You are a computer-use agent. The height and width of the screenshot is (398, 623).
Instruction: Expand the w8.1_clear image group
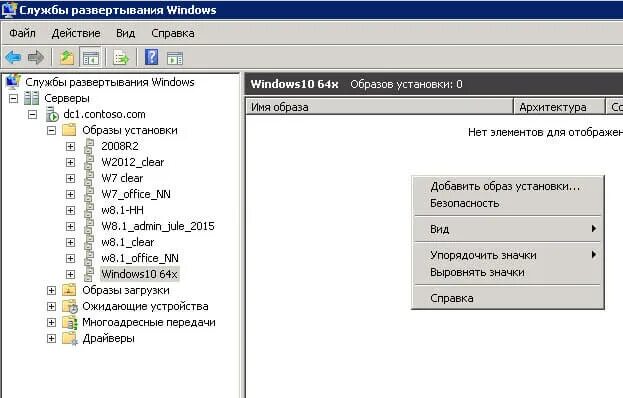[x=70, y=242]
